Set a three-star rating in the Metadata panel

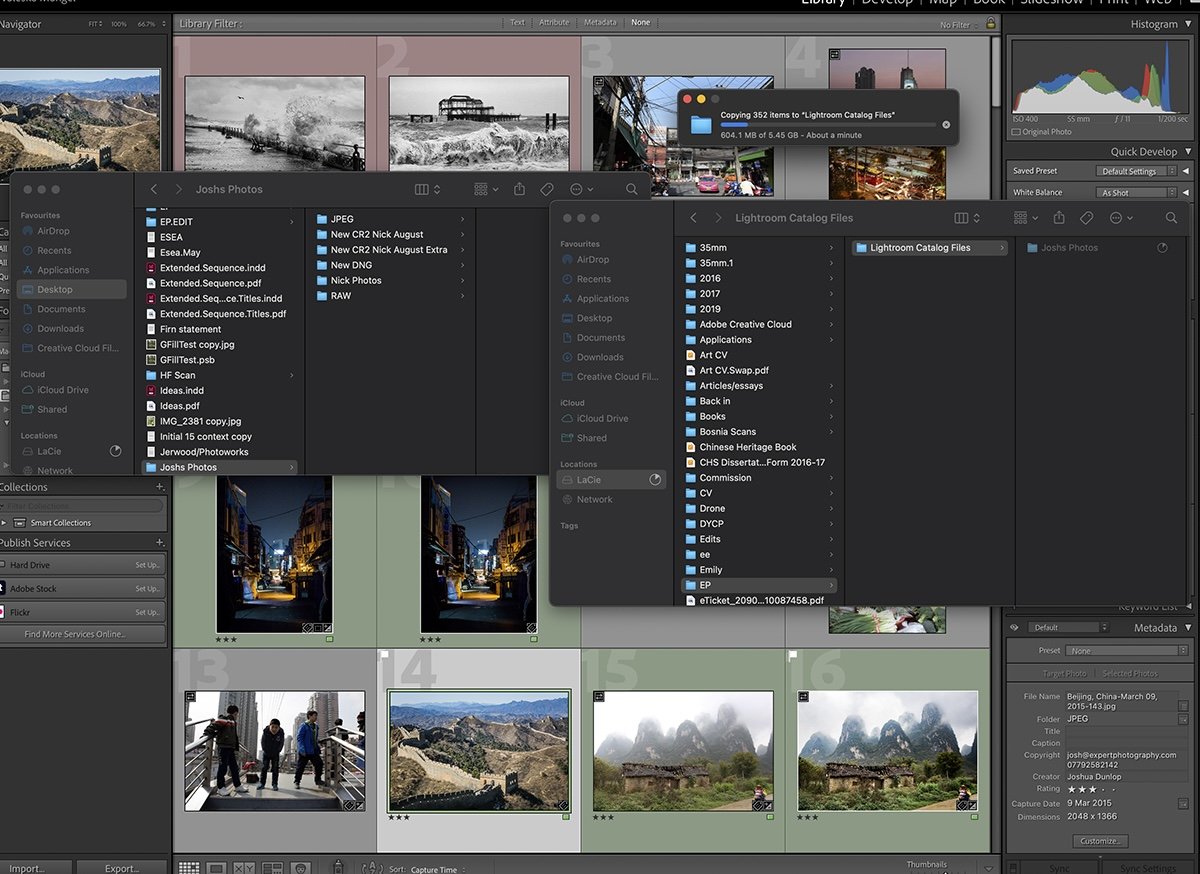pos(1093,789)
